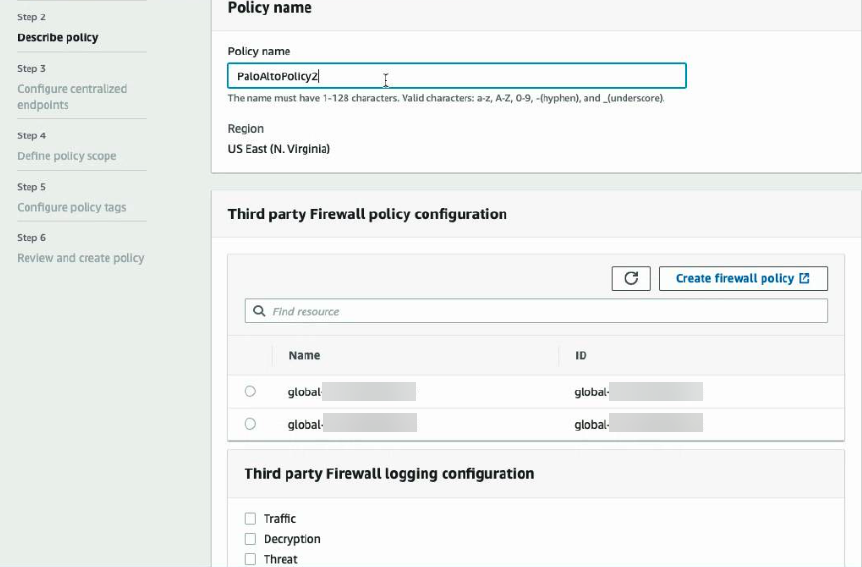Click the external link icon on Create firewall policy
The height and width of the screenshot is (567, 862).
click(805, 278)
